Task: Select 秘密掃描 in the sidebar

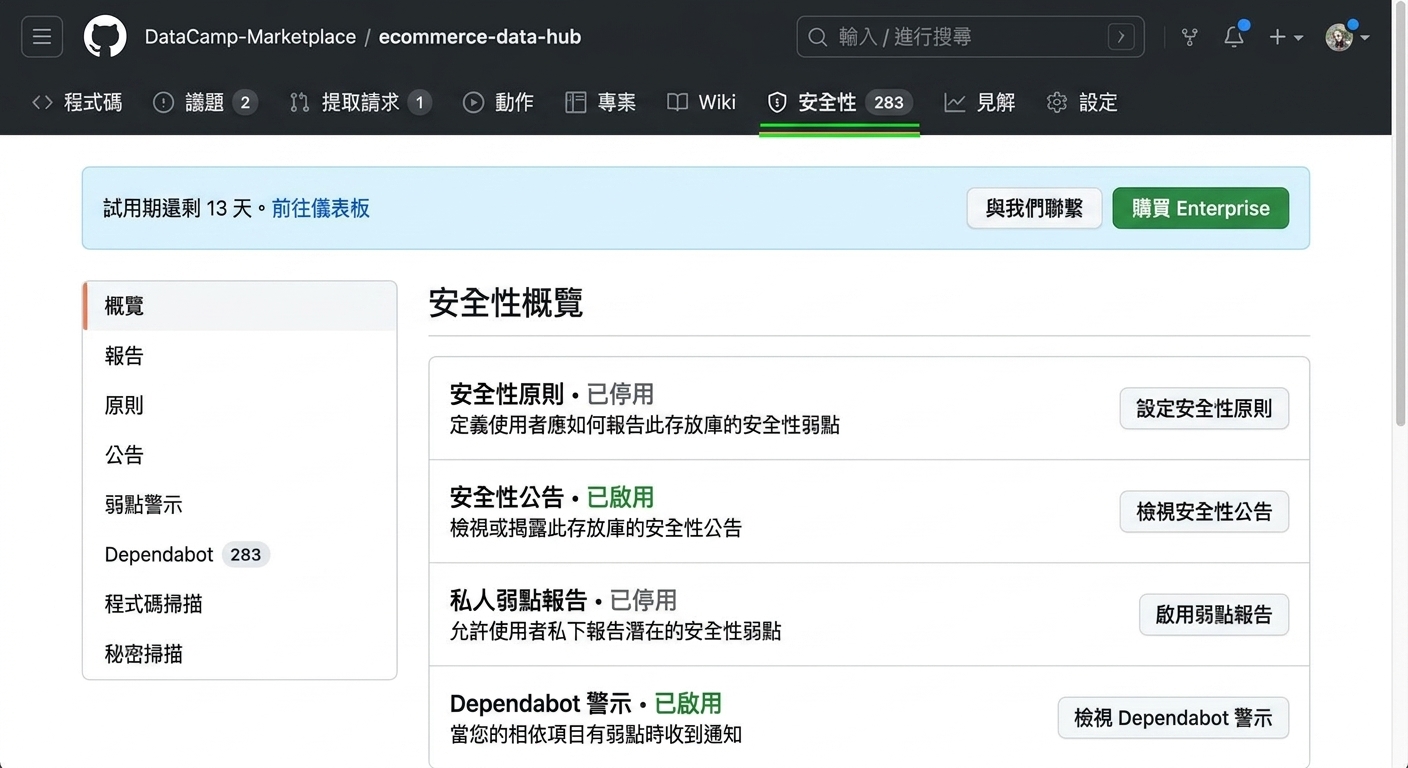Action: (240, 654)
